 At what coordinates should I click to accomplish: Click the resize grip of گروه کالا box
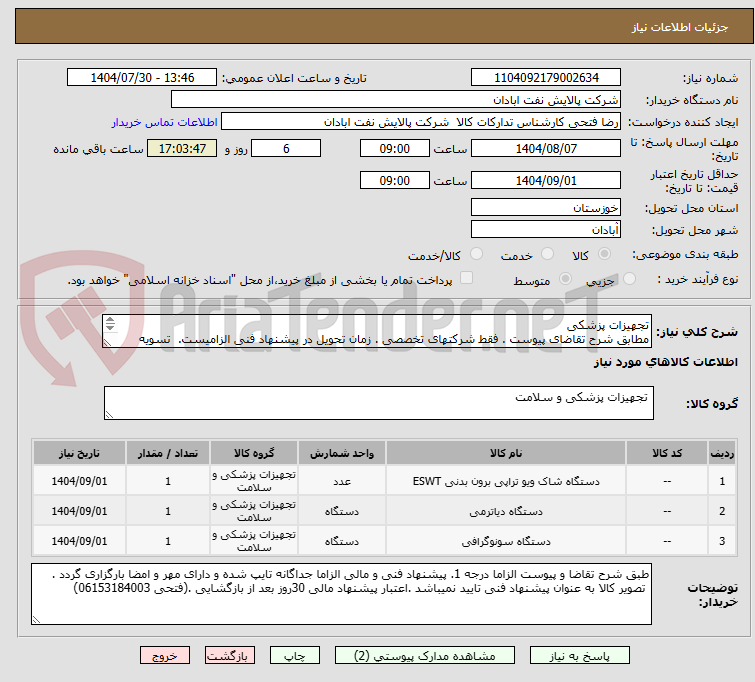click(x=109, y=415)
